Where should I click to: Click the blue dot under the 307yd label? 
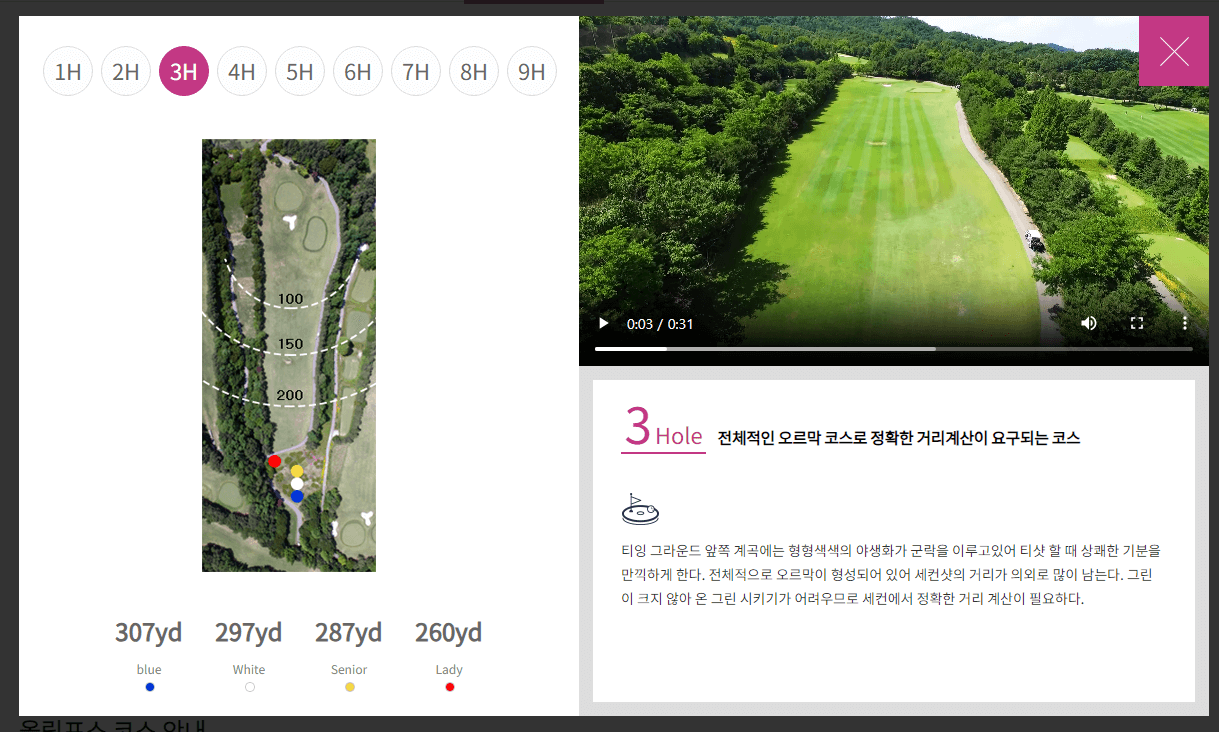pyautogui.click(x=149, y=686)
